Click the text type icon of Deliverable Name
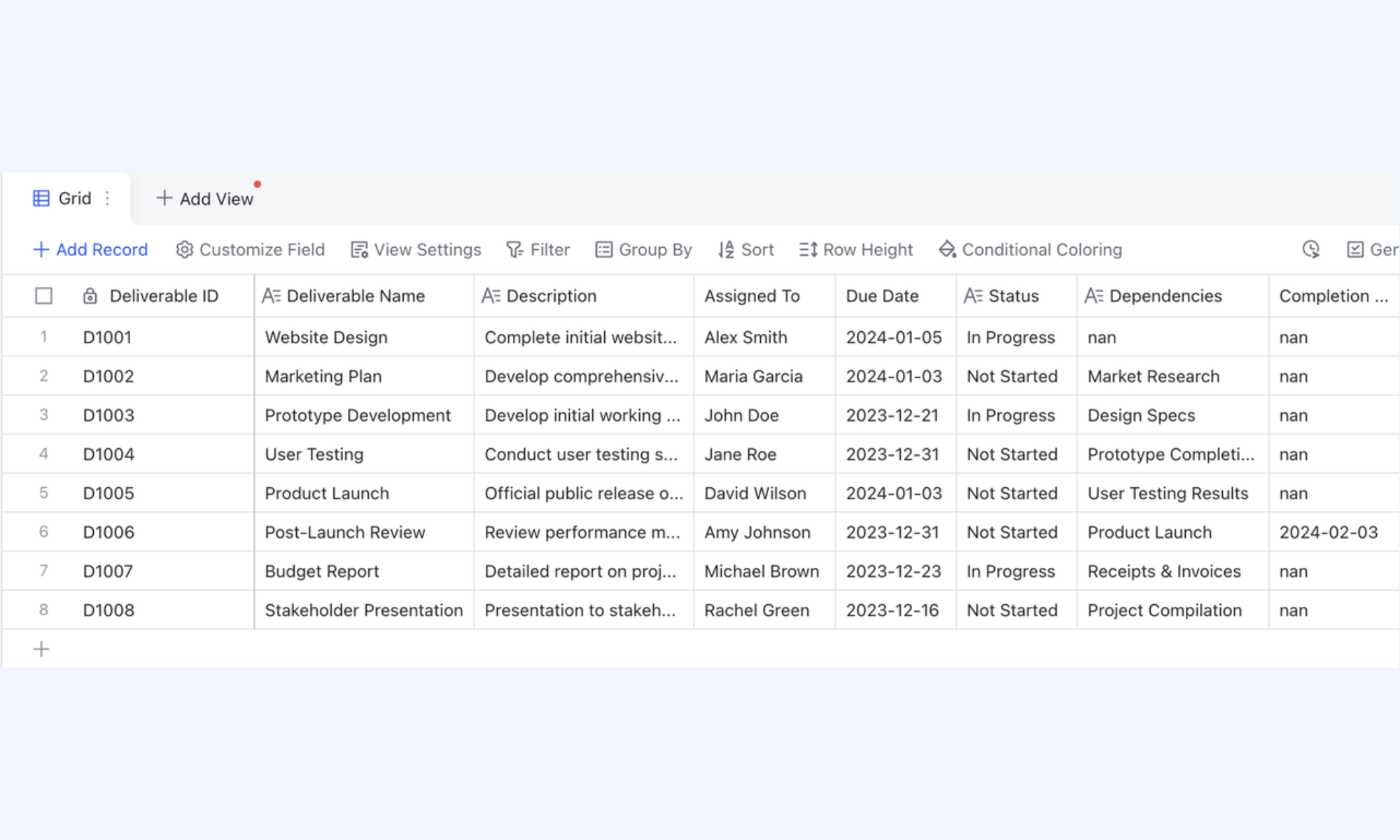Screen dimensions: 1400x840 (271, 296)
